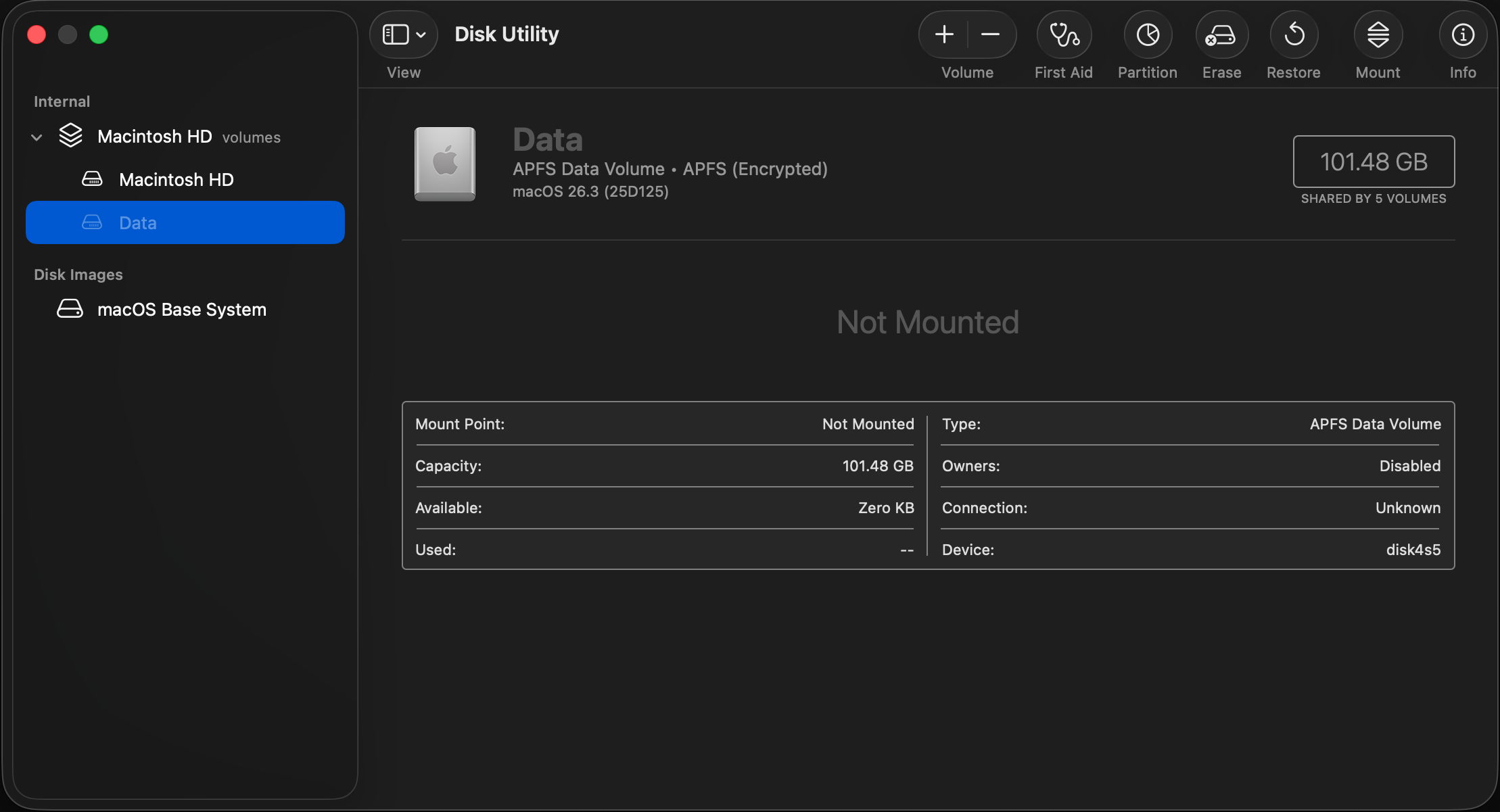Open the Info panel icon

[1463, 34]
